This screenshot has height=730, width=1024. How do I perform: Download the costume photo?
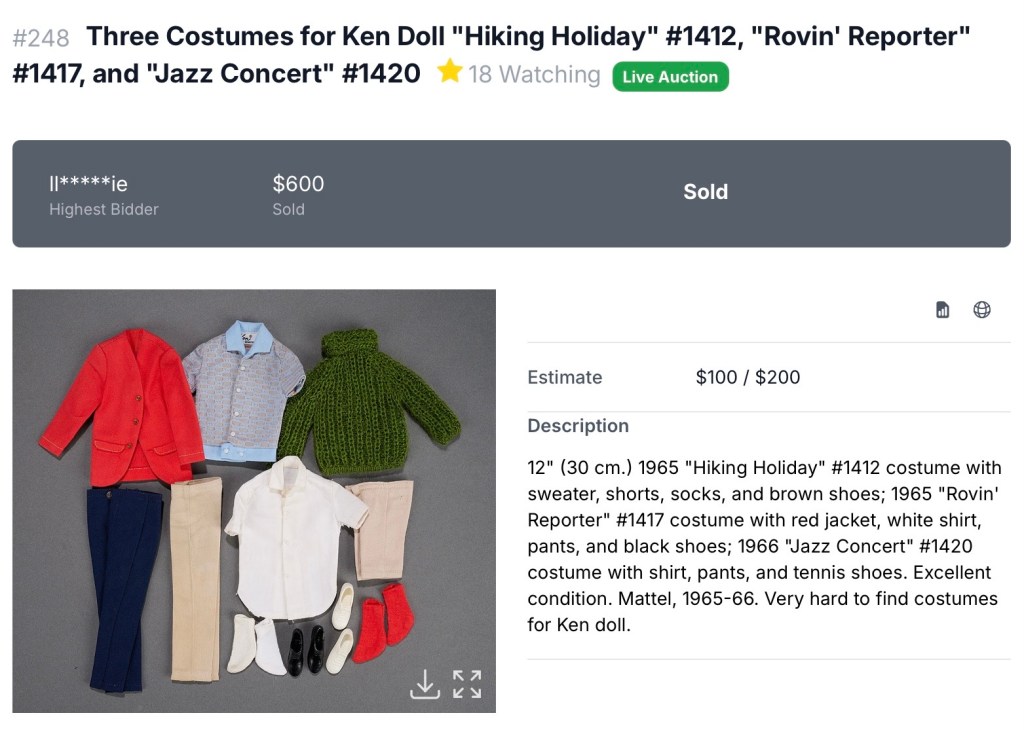(425, 684)
